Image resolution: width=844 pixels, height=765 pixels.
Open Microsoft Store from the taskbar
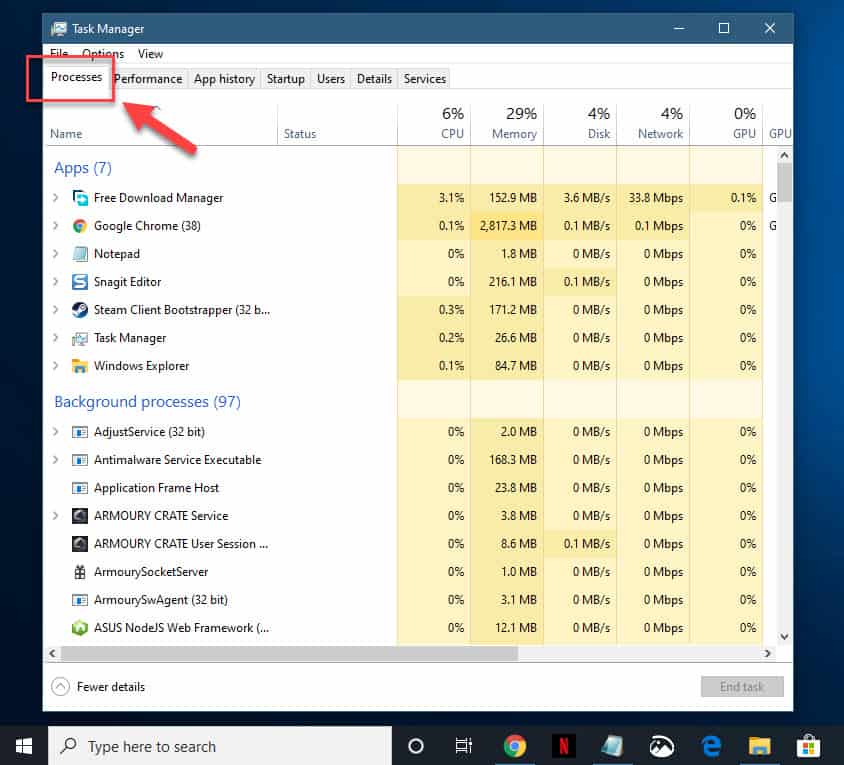(x=808, y=746)
